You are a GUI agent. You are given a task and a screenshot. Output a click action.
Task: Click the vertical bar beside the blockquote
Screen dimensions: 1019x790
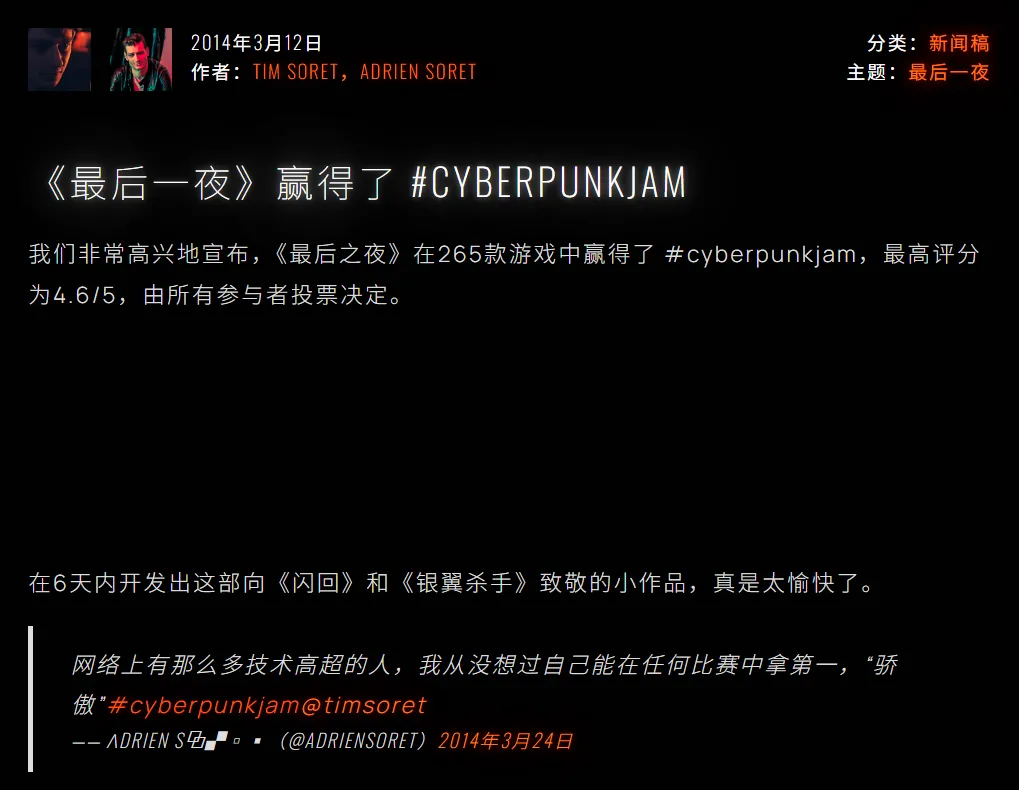click(x=31, y=699)
